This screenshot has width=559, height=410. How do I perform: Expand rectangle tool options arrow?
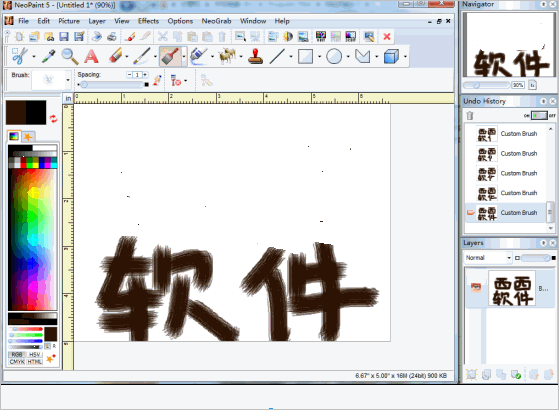point(319,56)
